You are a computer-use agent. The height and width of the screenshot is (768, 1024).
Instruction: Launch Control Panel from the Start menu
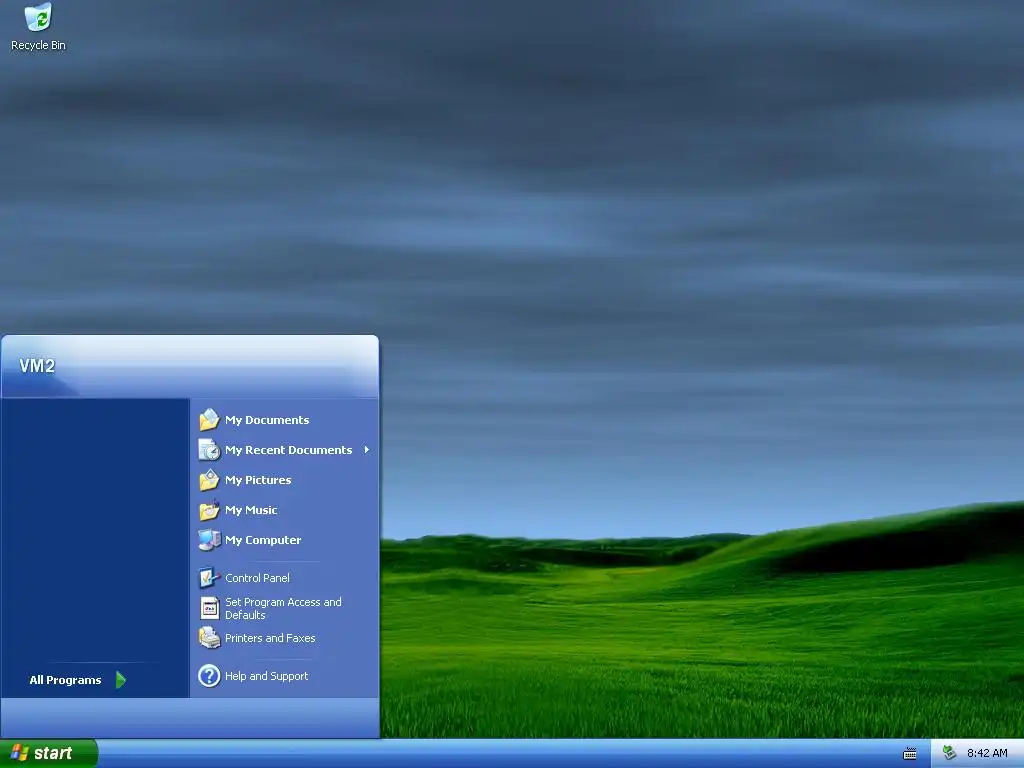click(x=285, y=577)
